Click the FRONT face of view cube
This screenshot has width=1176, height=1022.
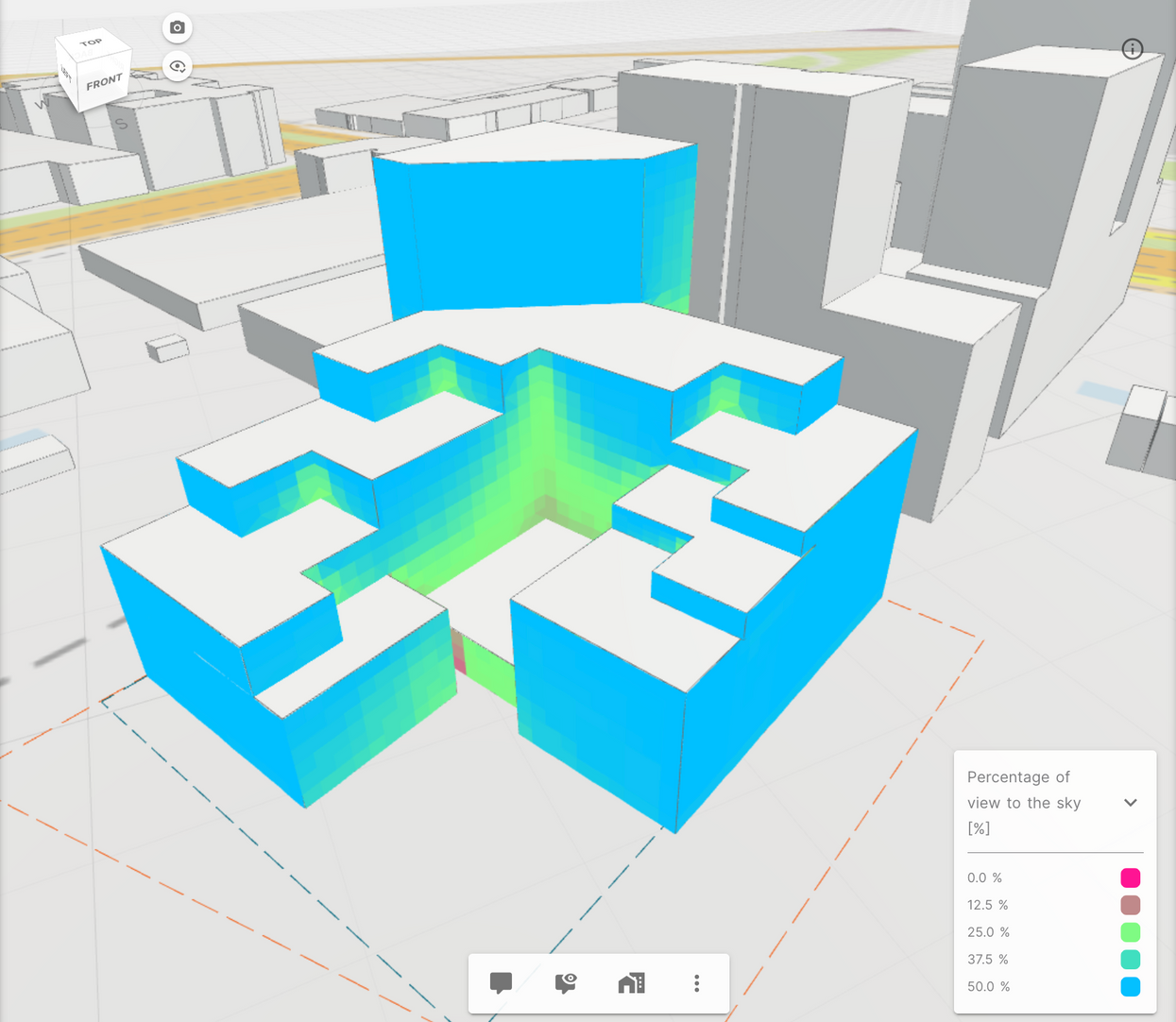click(x=104, y=82)
